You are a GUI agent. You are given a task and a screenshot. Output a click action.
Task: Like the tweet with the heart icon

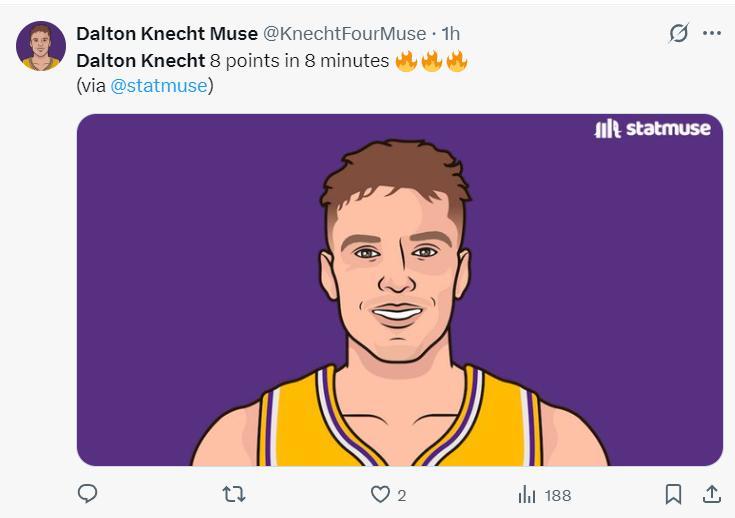(x=380, y=494)
